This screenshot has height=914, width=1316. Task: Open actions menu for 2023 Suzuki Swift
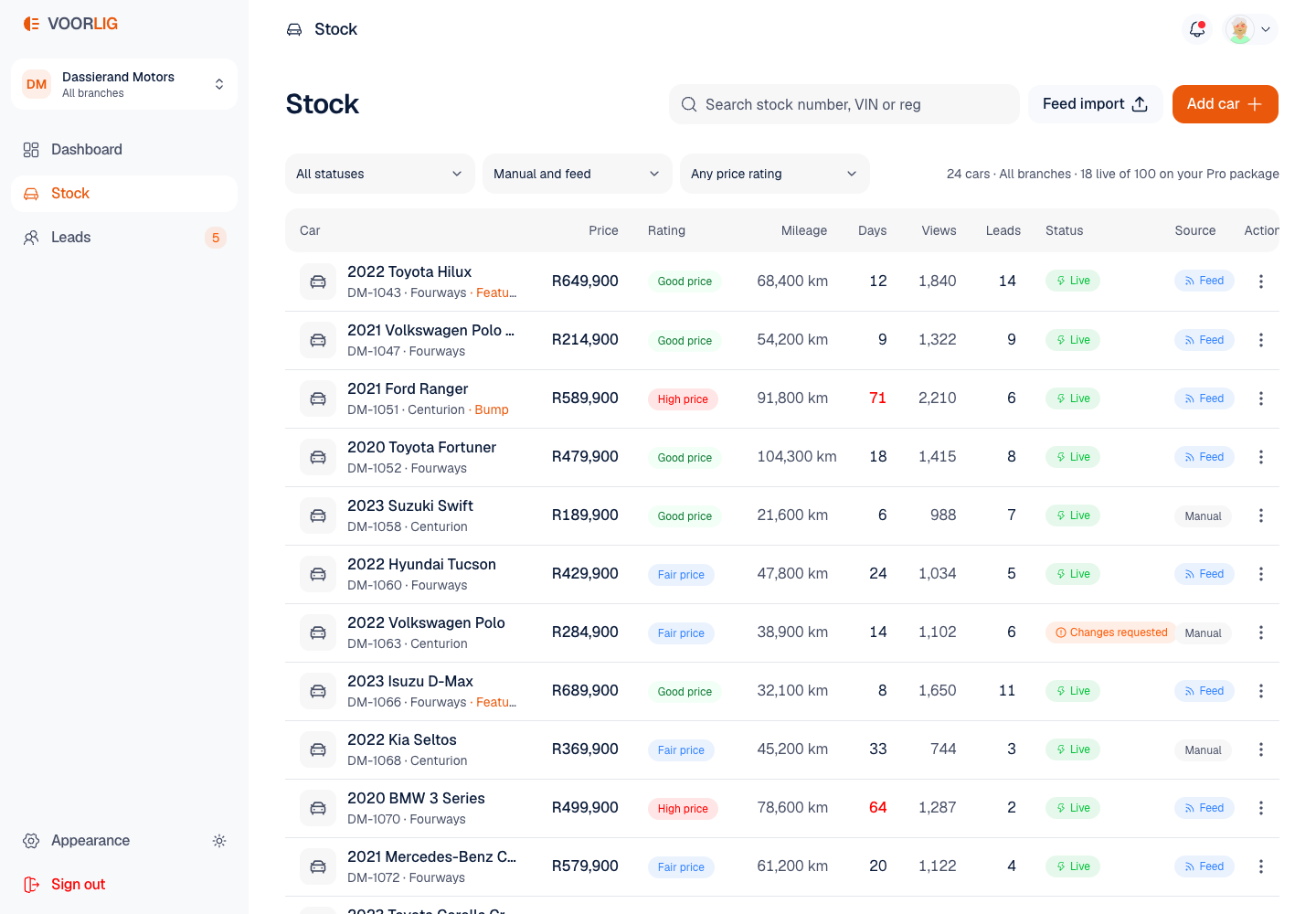(x=1261, y=515)
